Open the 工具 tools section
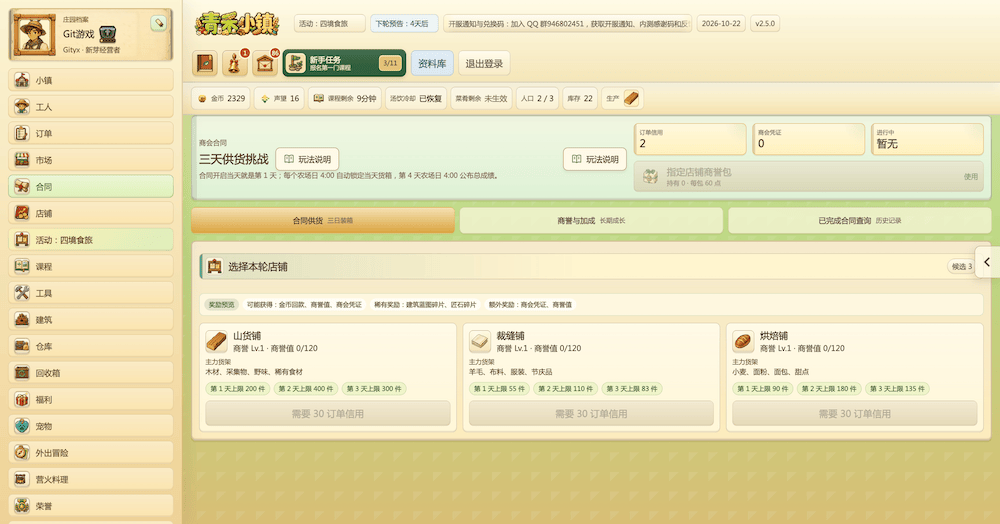Image resolution: width=1000 pixels, height=524 pixels. point(91,293)
